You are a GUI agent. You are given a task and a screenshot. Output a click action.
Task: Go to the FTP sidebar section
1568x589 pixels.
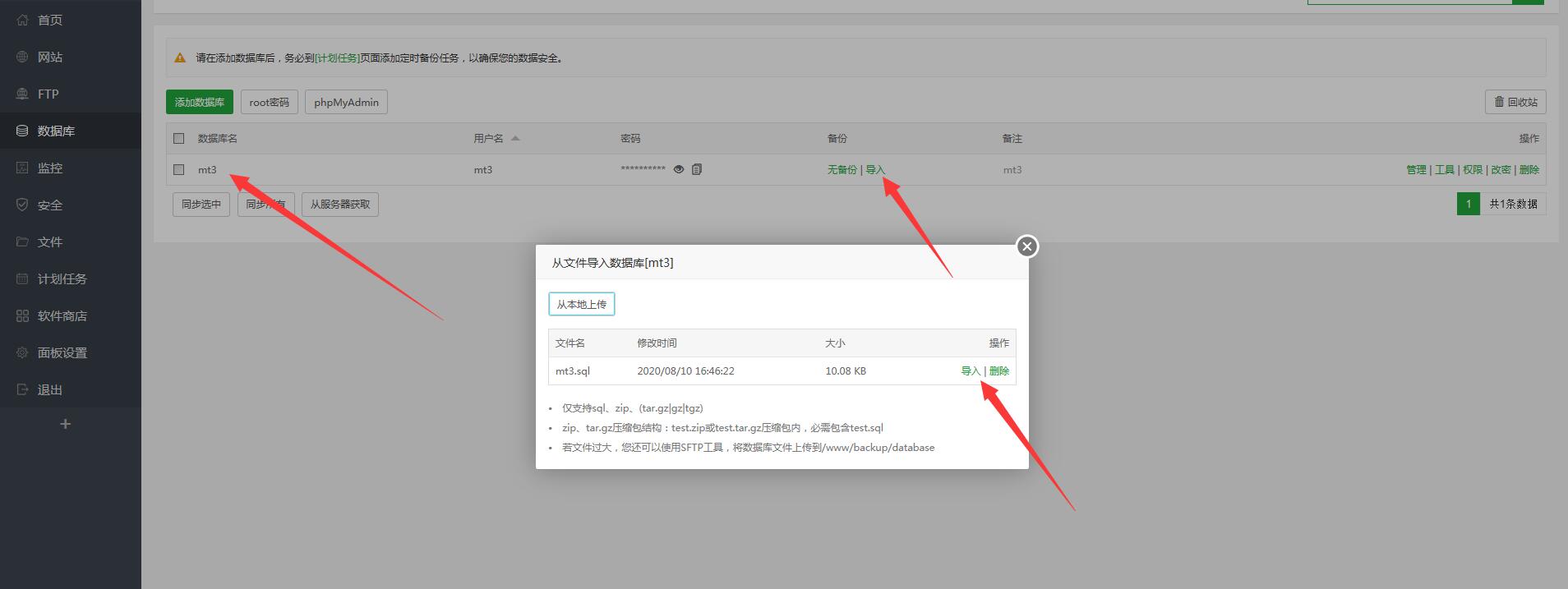48,94
